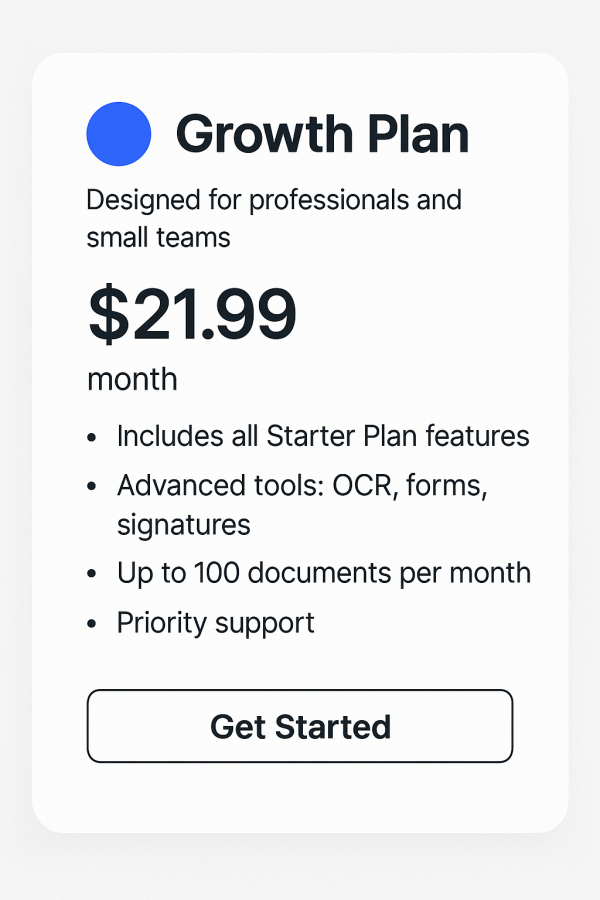Select 'Includes all Starter Plan features' item
The height and width of the screenshot is (900, 600).
322,436
